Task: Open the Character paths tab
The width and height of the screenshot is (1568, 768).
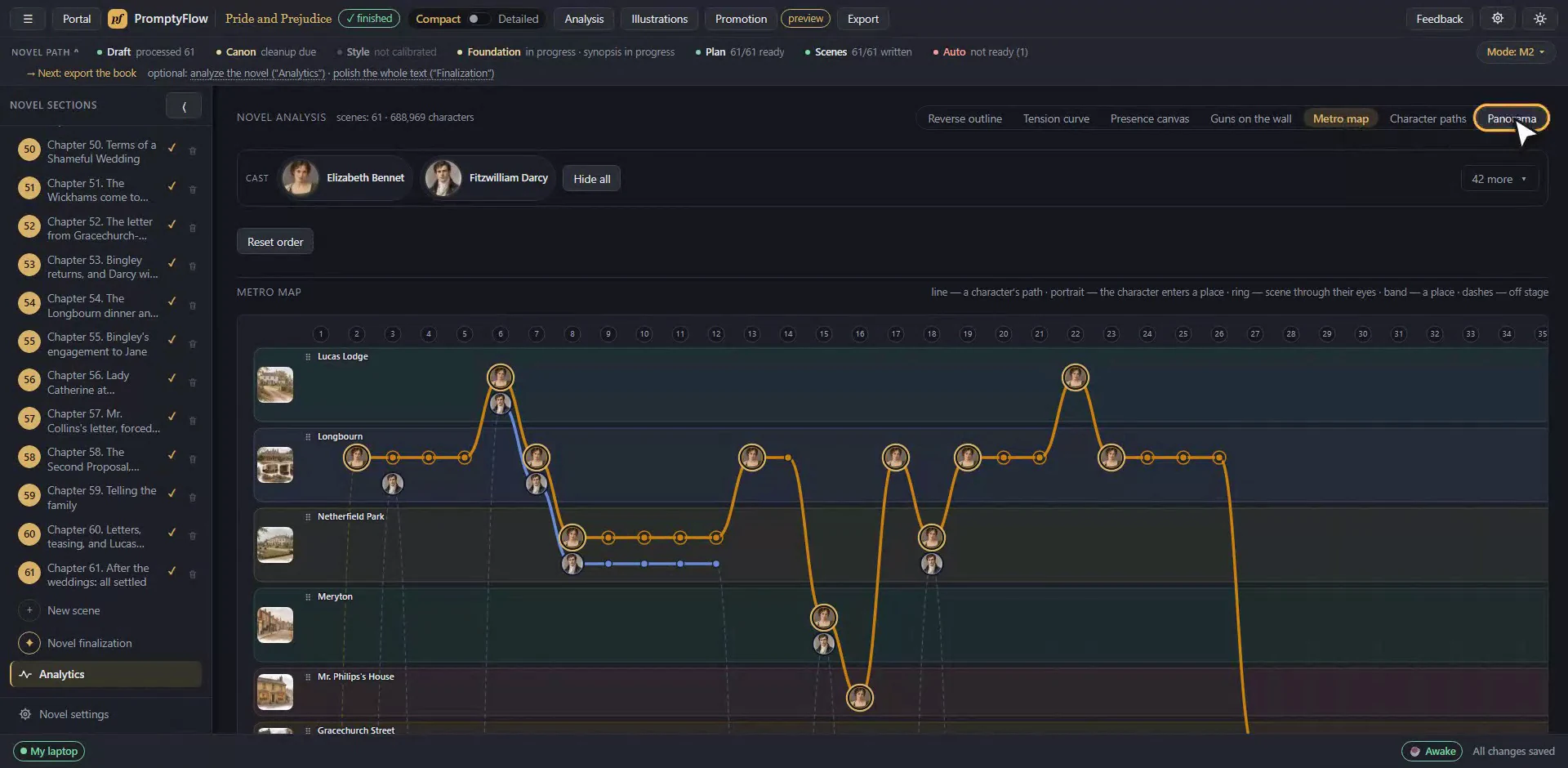Action: point(1428,118)
